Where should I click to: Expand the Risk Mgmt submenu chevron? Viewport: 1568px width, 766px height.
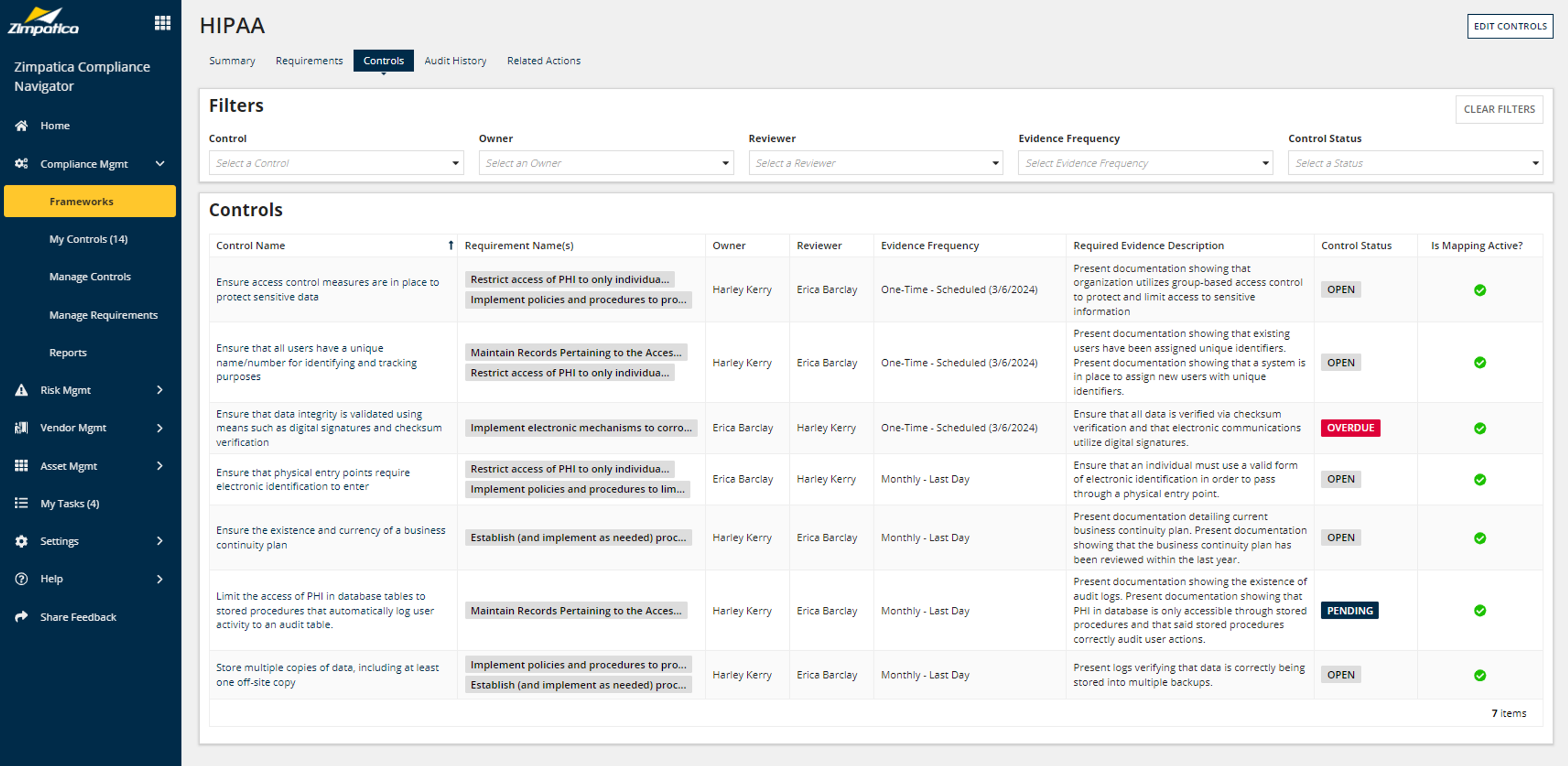coord(160,390)
